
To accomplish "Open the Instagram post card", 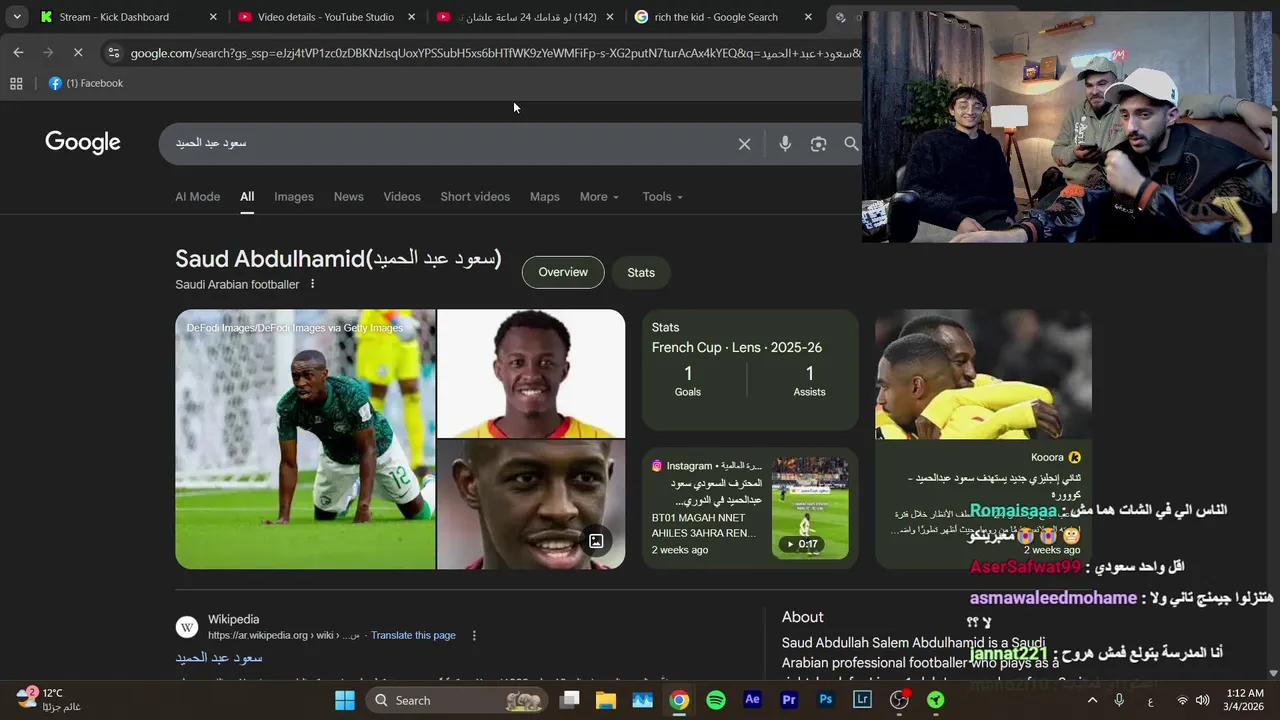I will click(x=750, y=508).
